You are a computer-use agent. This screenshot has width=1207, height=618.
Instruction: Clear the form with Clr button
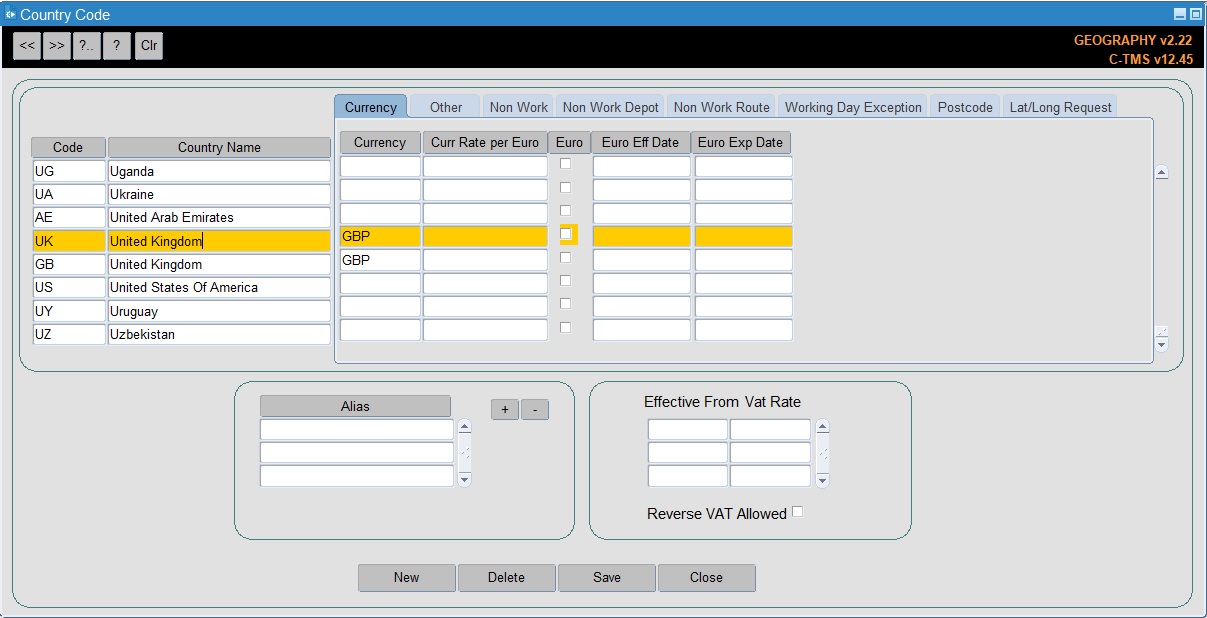tap(149, 46)
